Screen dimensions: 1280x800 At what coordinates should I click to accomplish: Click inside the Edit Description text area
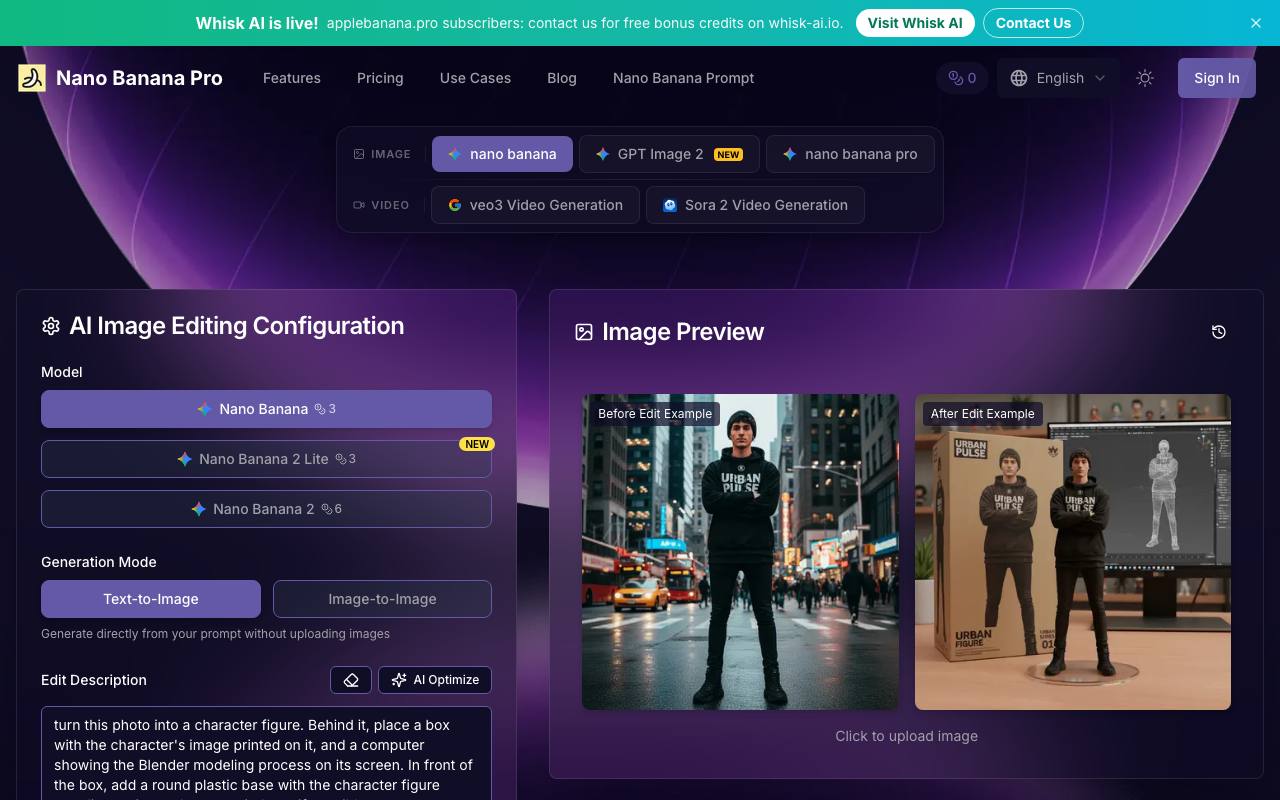[266, 754]
